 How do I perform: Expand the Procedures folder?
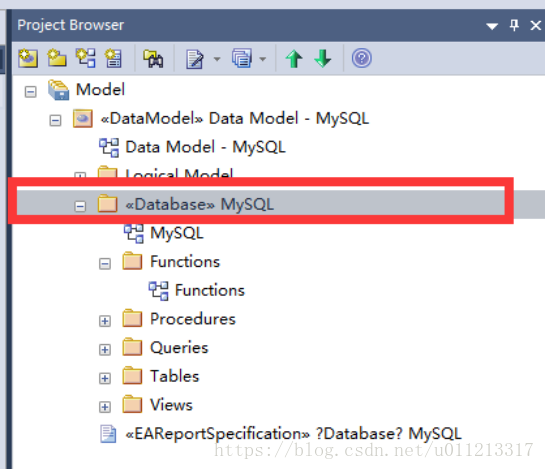105,321
